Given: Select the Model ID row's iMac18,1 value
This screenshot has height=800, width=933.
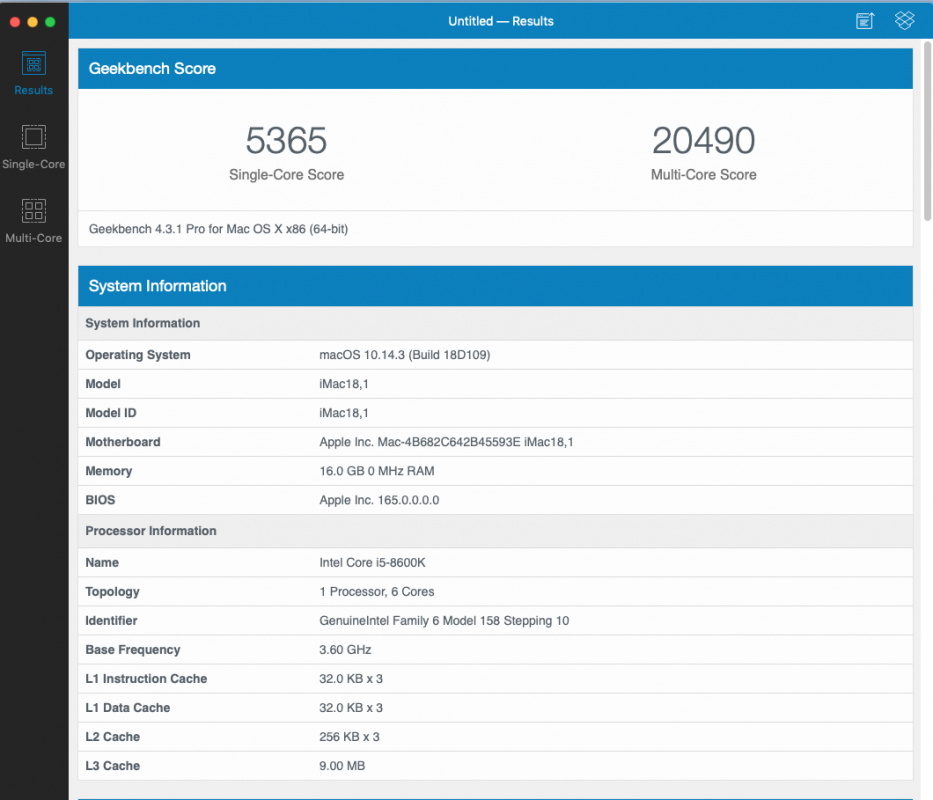Looking at the screenshot, I should pos(344,413).
